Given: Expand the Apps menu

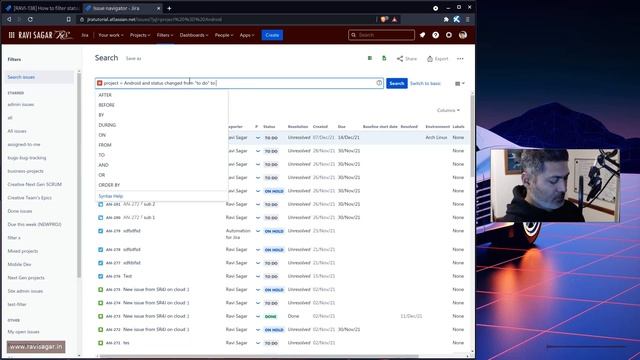Looking at the screenshot, I should click(x=247, y=35).
